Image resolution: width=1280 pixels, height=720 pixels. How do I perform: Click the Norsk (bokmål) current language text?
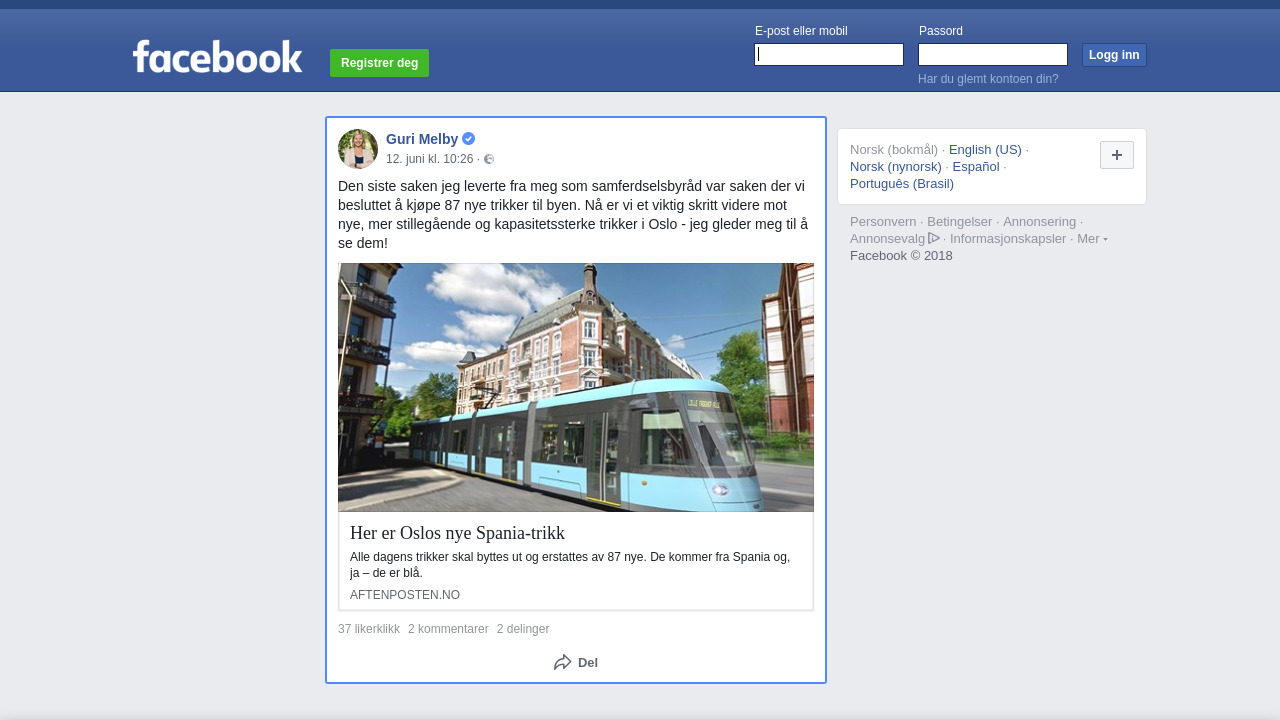click(x=894, y=150)
